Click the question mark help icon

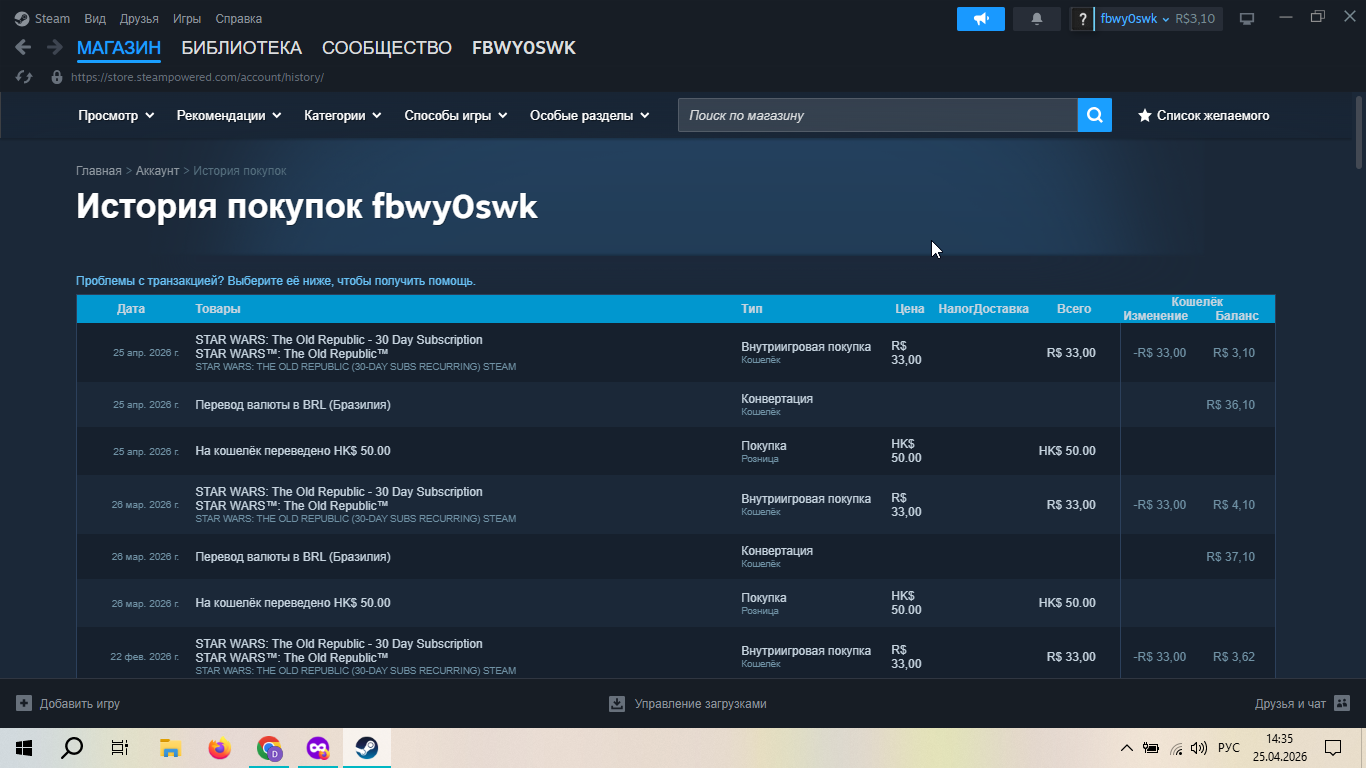click(x=1082, y=19)
